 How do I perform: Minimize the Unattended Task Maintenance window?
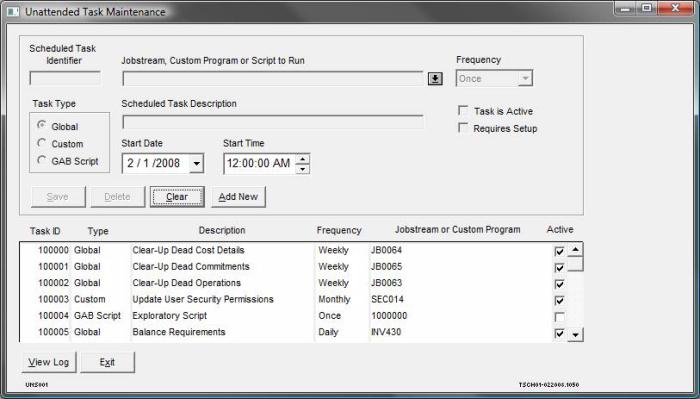[x=625, y=8]
